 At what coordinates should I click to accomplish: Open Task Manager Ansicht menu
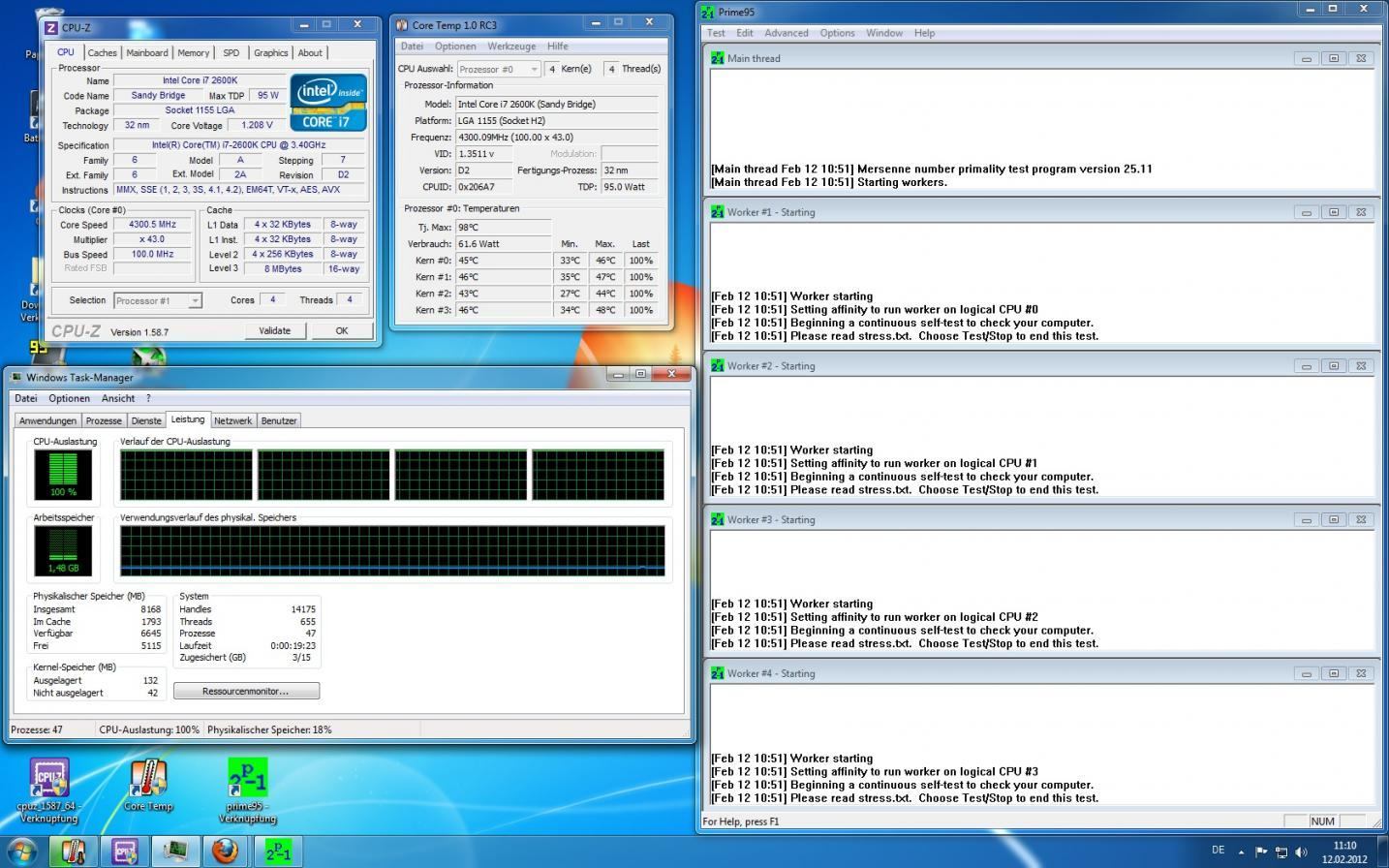118,398
